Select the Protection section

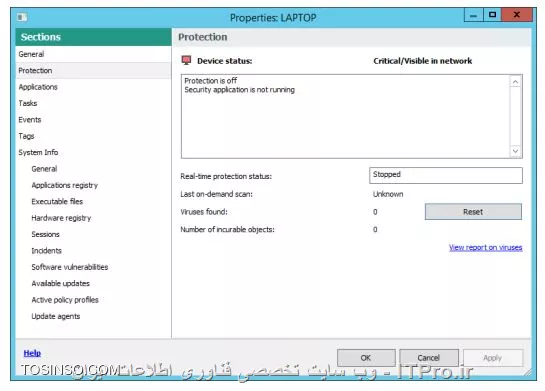coord(93,71)
